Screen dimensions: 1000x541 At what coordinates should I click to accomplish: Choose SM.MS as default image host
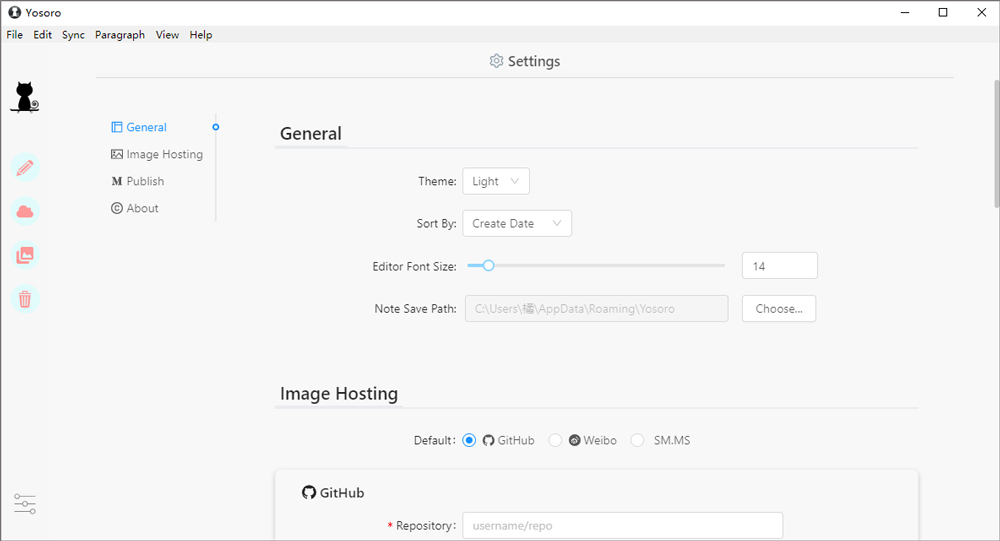point(638,440)
